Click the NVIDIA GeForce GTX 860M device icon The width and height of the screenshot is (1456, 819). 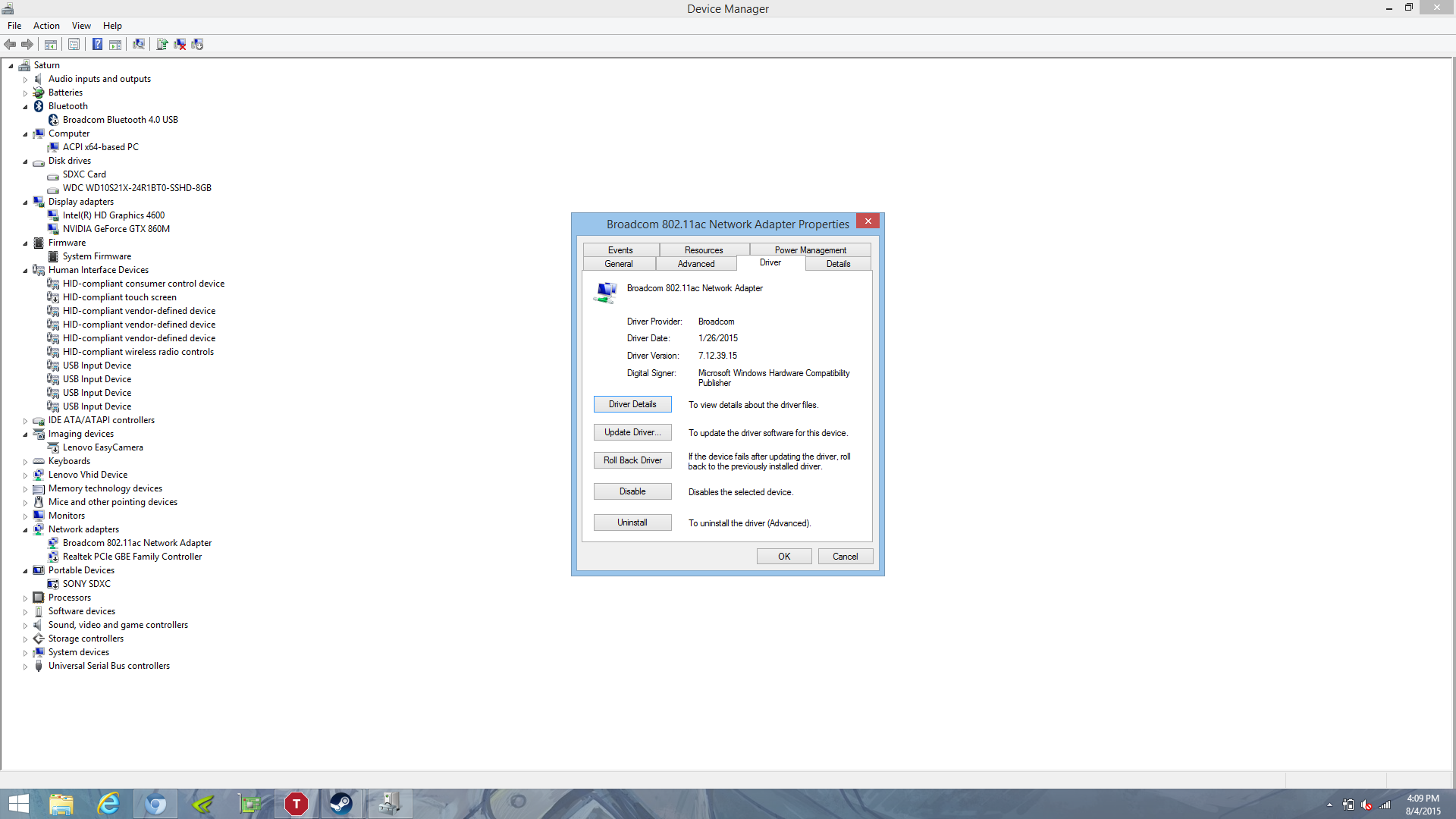[x=53, y=229]
